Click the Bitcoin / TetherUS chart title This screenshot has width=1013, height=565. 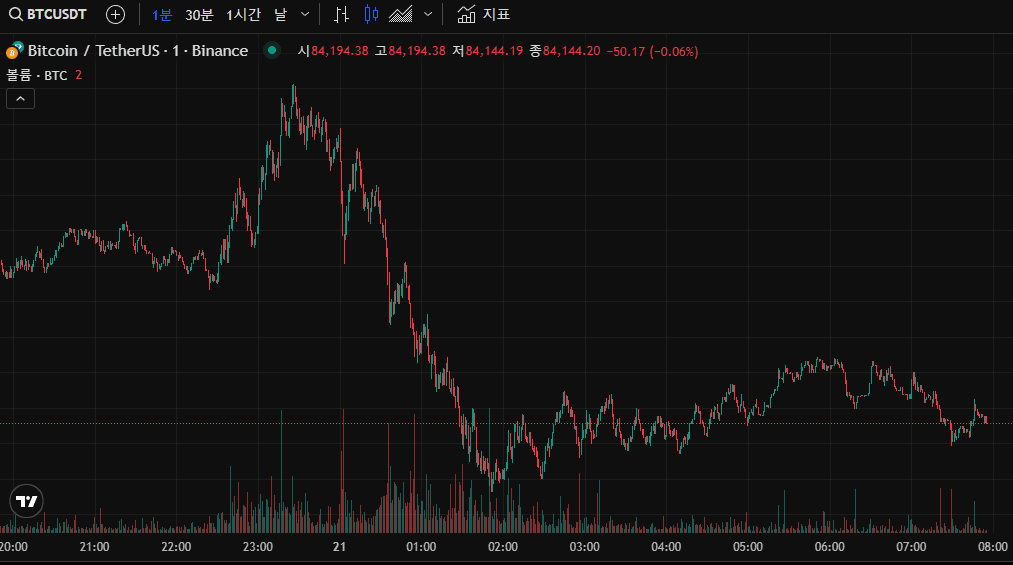click(137, 51)
